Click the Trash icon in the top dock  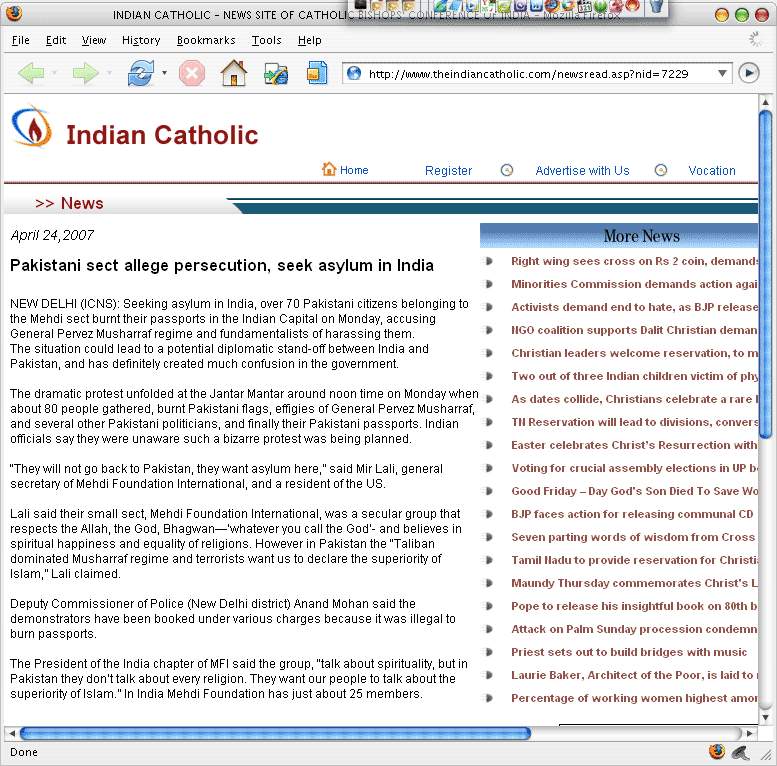pyautogui.click(x=657, y=6)
